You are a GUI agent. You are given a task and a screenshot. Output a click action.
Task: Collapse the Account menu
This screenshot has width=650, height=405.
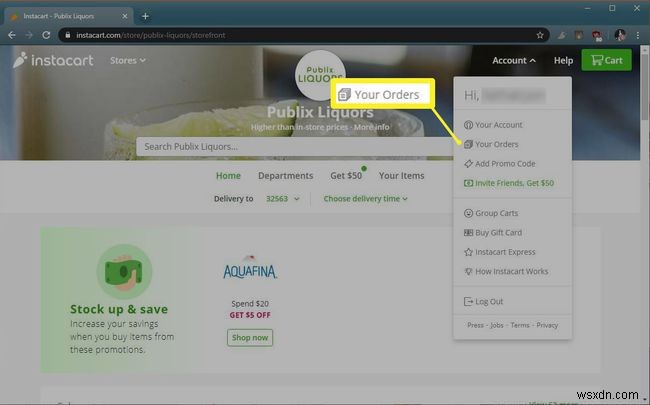click(514, 61)
